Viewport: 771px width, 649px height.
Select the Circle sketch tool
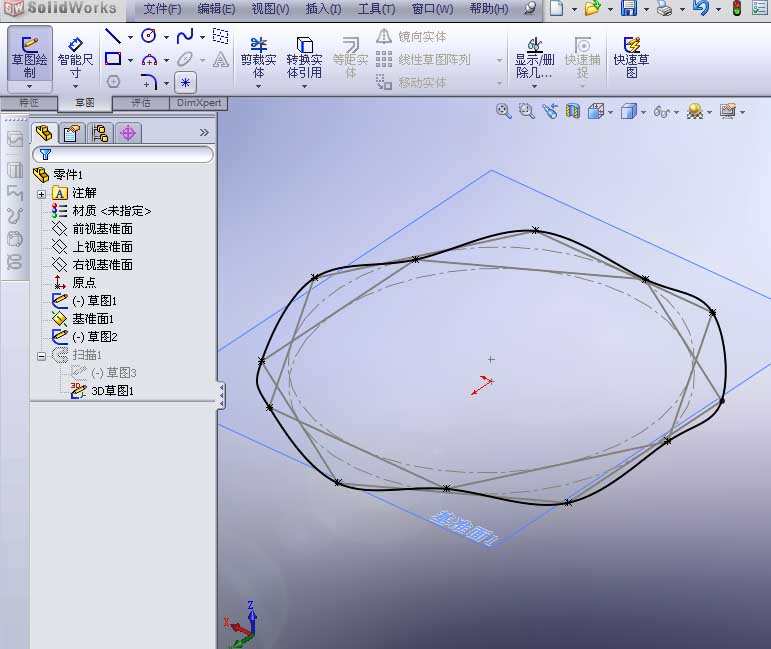[x=148, y=36]
